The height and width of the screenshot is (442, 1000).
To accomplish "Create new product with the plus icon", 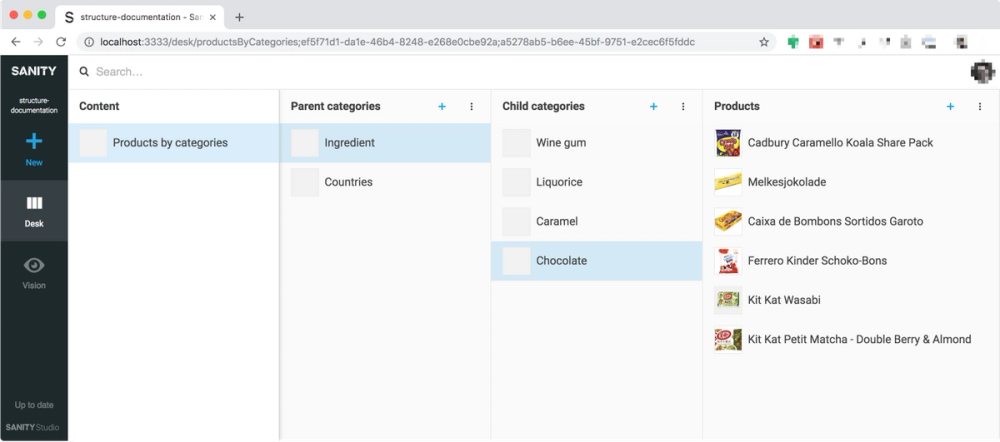I will (950, 107).
